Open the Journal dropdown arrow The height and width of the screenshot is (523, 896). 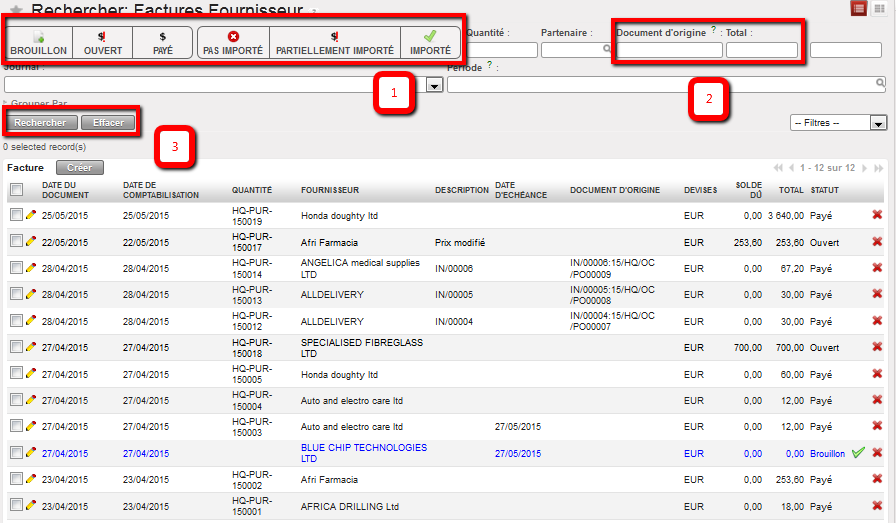pos(434,85)
